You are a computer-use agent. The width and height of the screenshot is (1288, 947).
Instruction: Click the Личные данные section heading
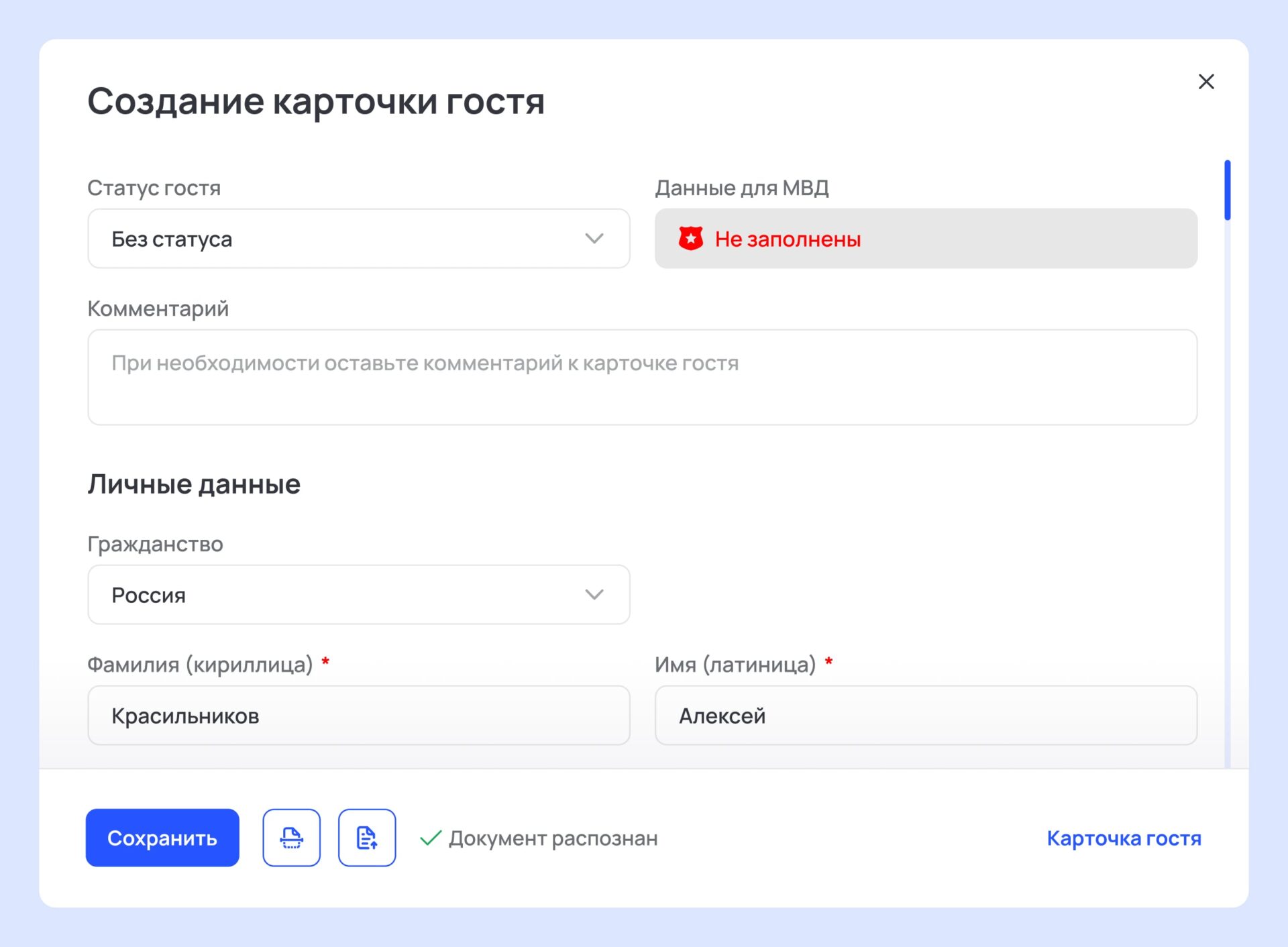[x=194, y=484]
